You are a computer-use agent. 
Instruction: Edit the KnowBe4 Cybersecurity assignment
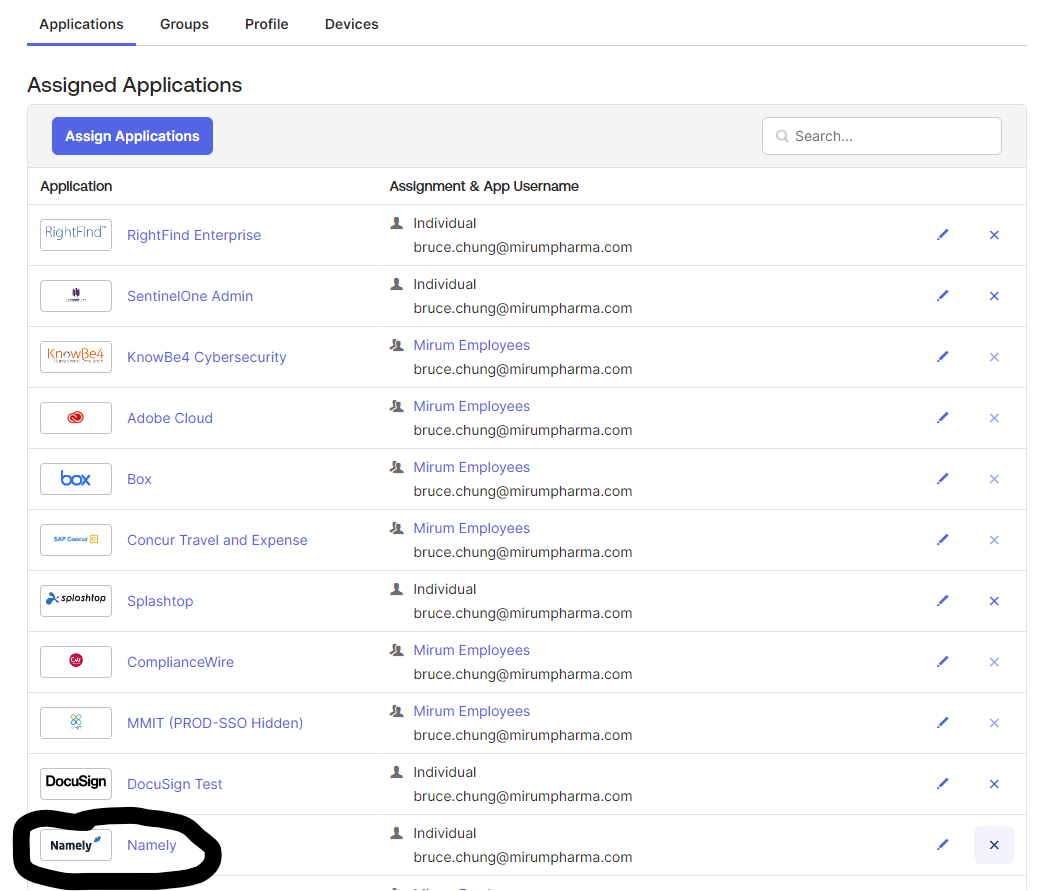pos(942,357)
